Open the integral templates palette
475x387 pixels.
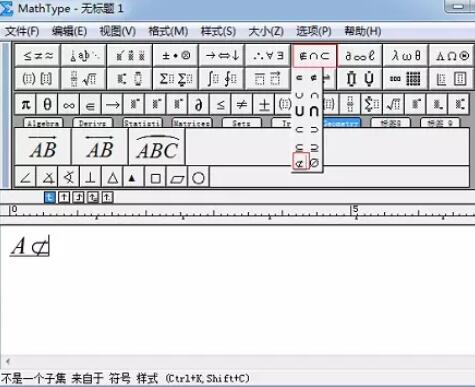(222, 79)
